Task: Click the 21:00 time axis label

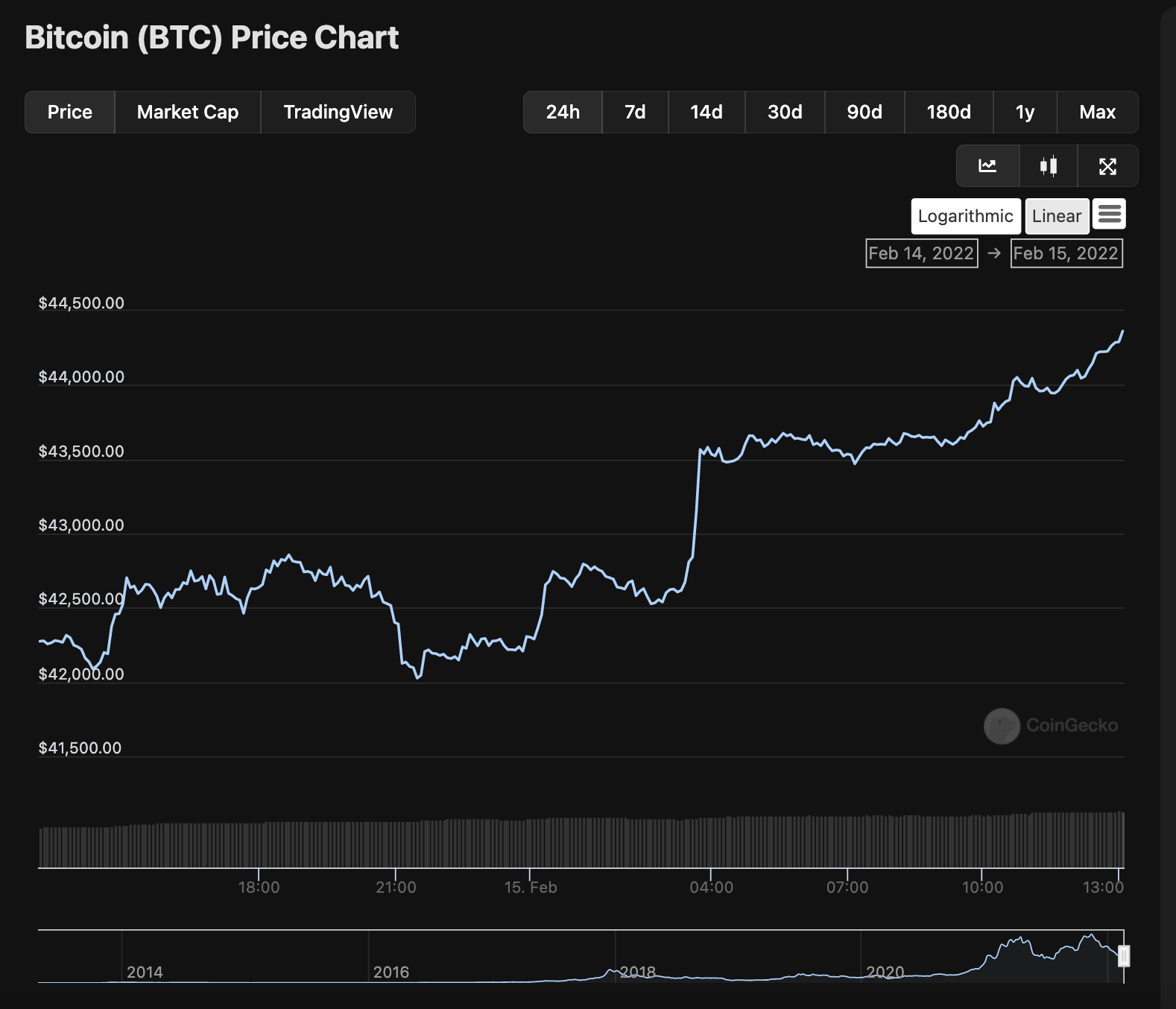Action: (396, 887)
